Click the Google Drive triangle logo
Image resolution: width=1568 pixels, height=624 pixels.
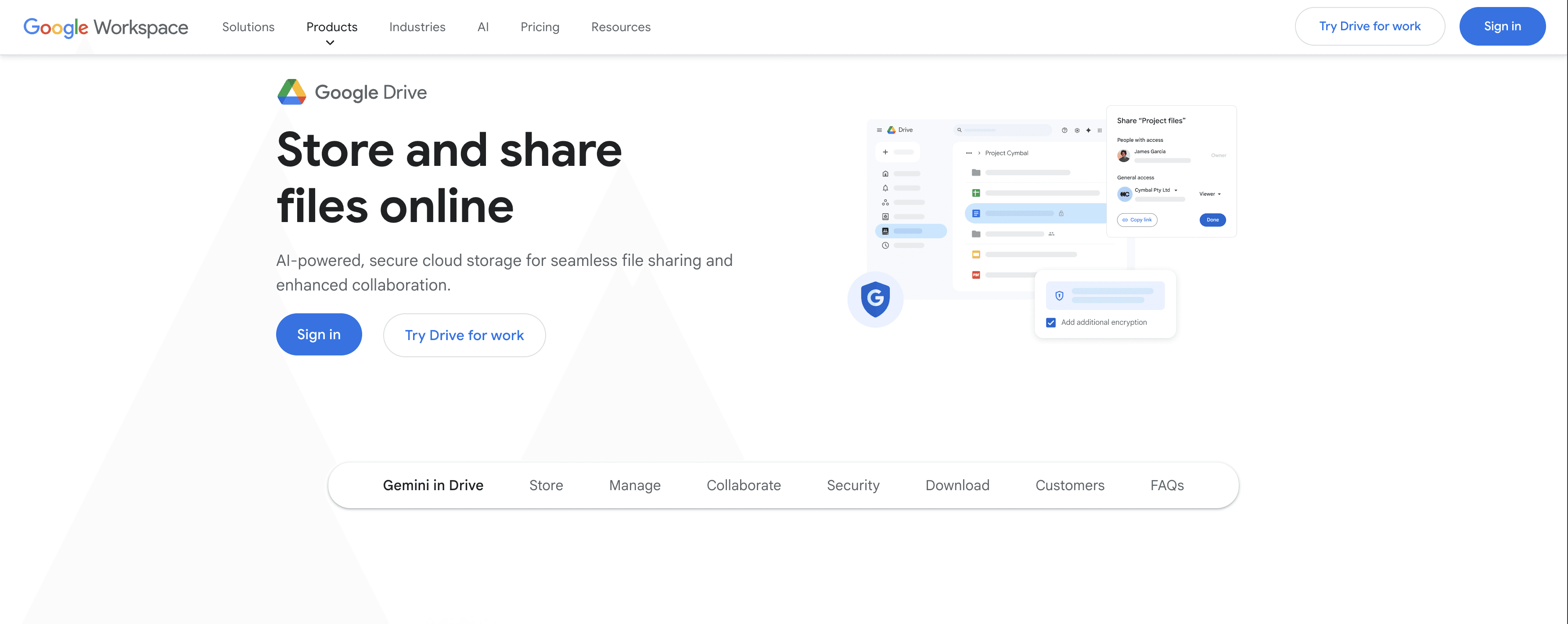[291, 92]
